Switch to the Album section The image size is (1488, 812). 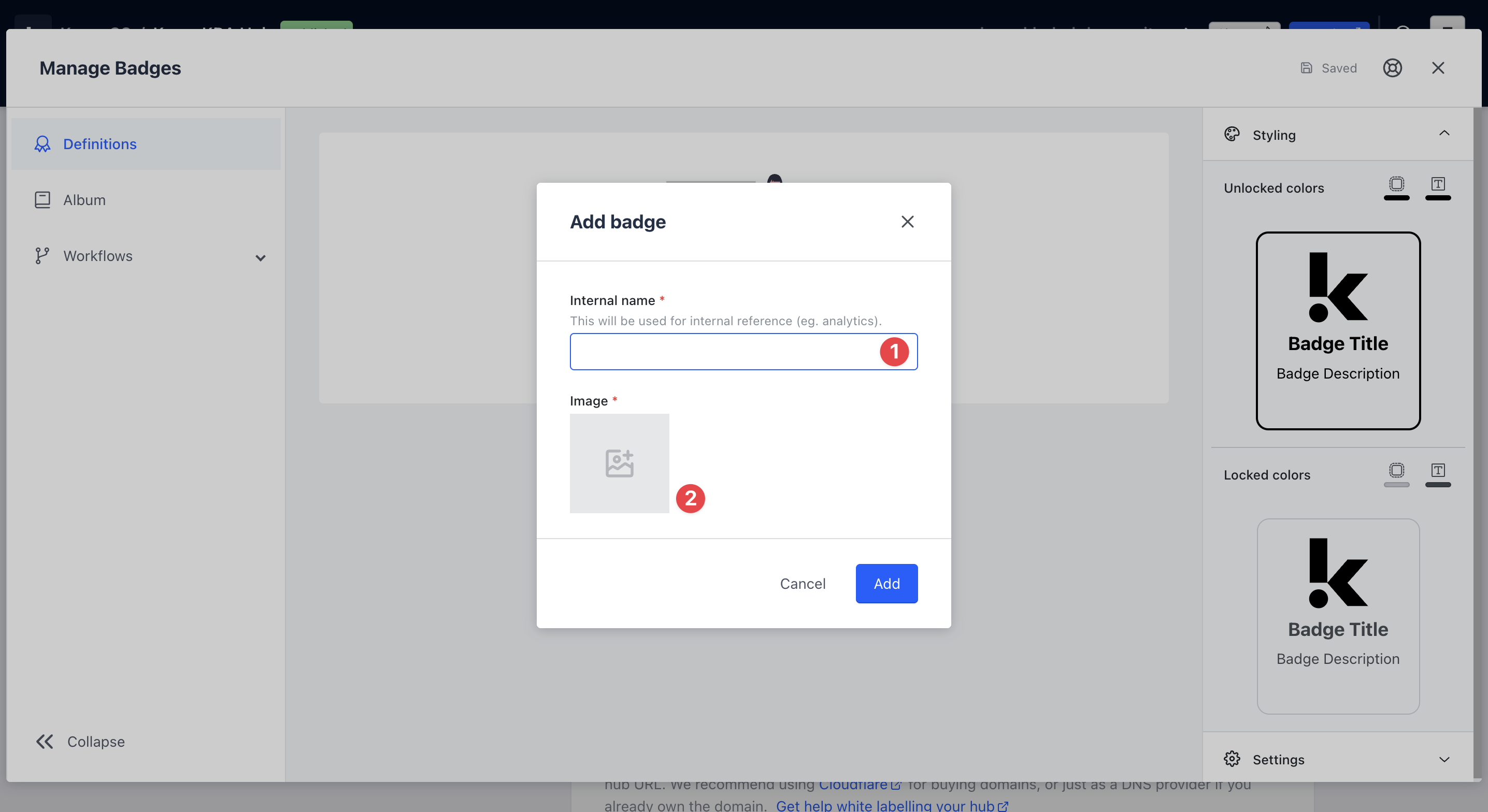[x=84, y=200]
